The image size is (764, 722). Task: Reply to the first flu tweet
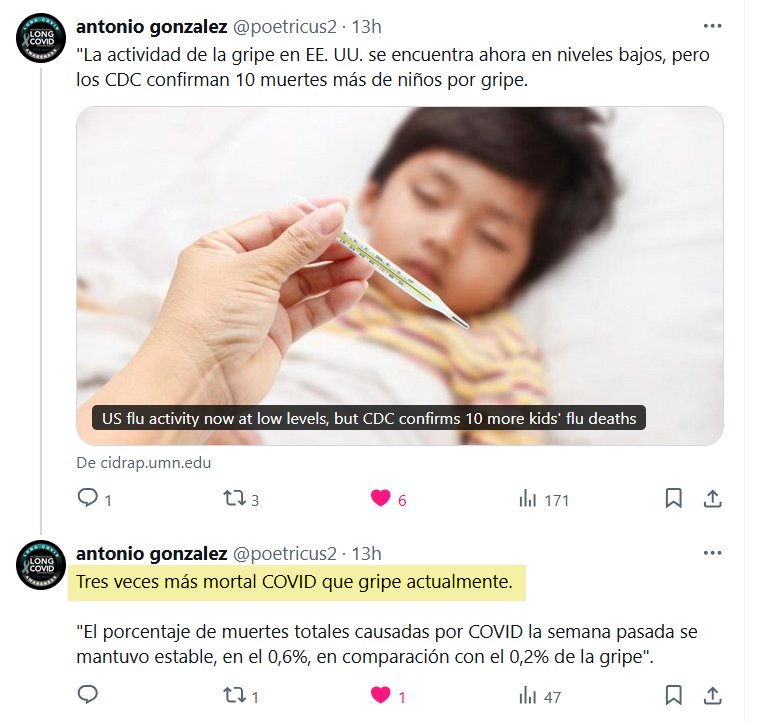point(95,499)
